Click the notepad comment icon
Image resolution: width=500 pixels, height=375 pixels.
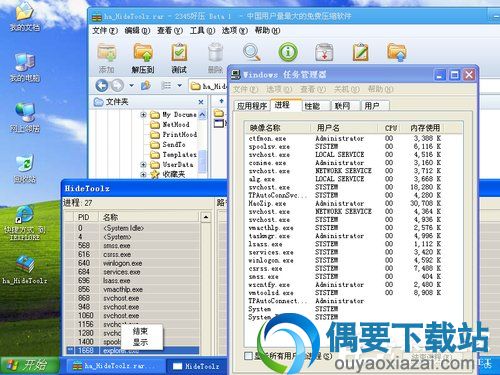click(x=361, y=52)
